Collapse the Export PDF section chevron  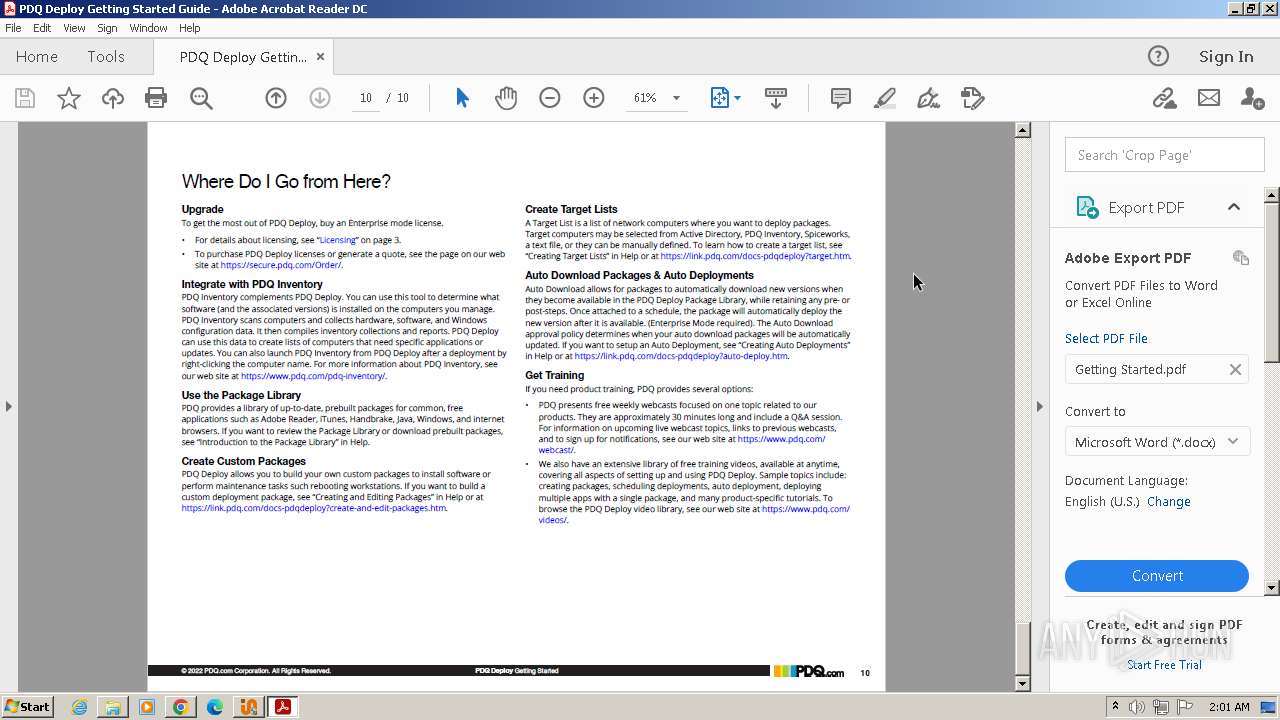click(x=1234, y=207)
